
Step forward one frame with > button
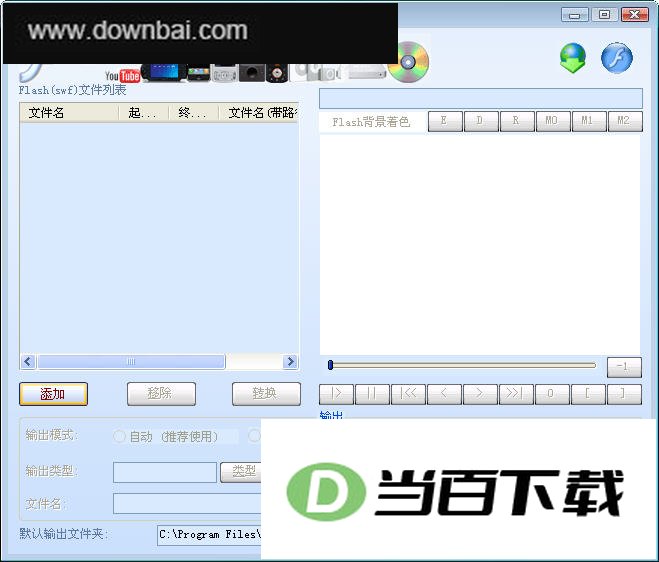[x=480, y=394]
